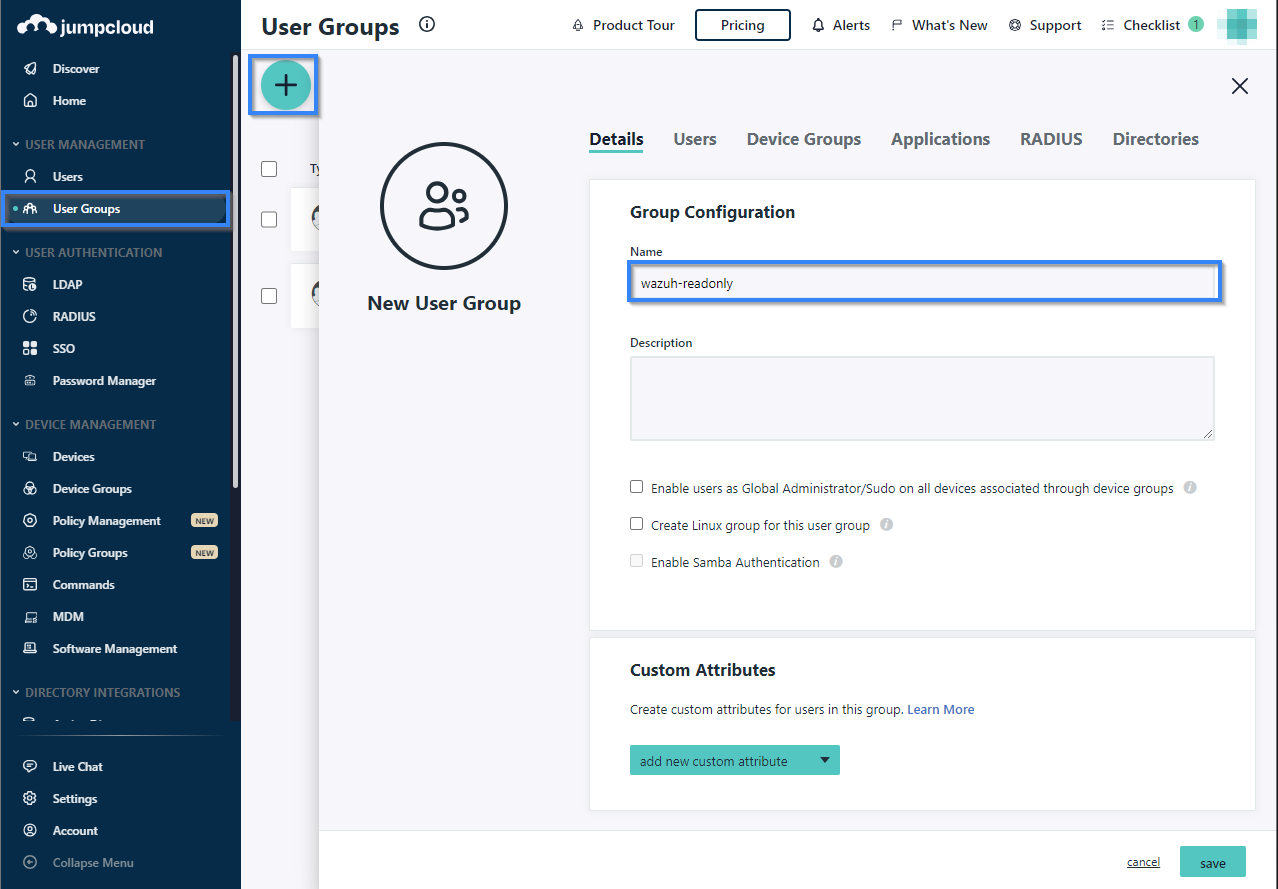Click the Name input field
The image size is (1278, 889).
click(x=922, y=283)
